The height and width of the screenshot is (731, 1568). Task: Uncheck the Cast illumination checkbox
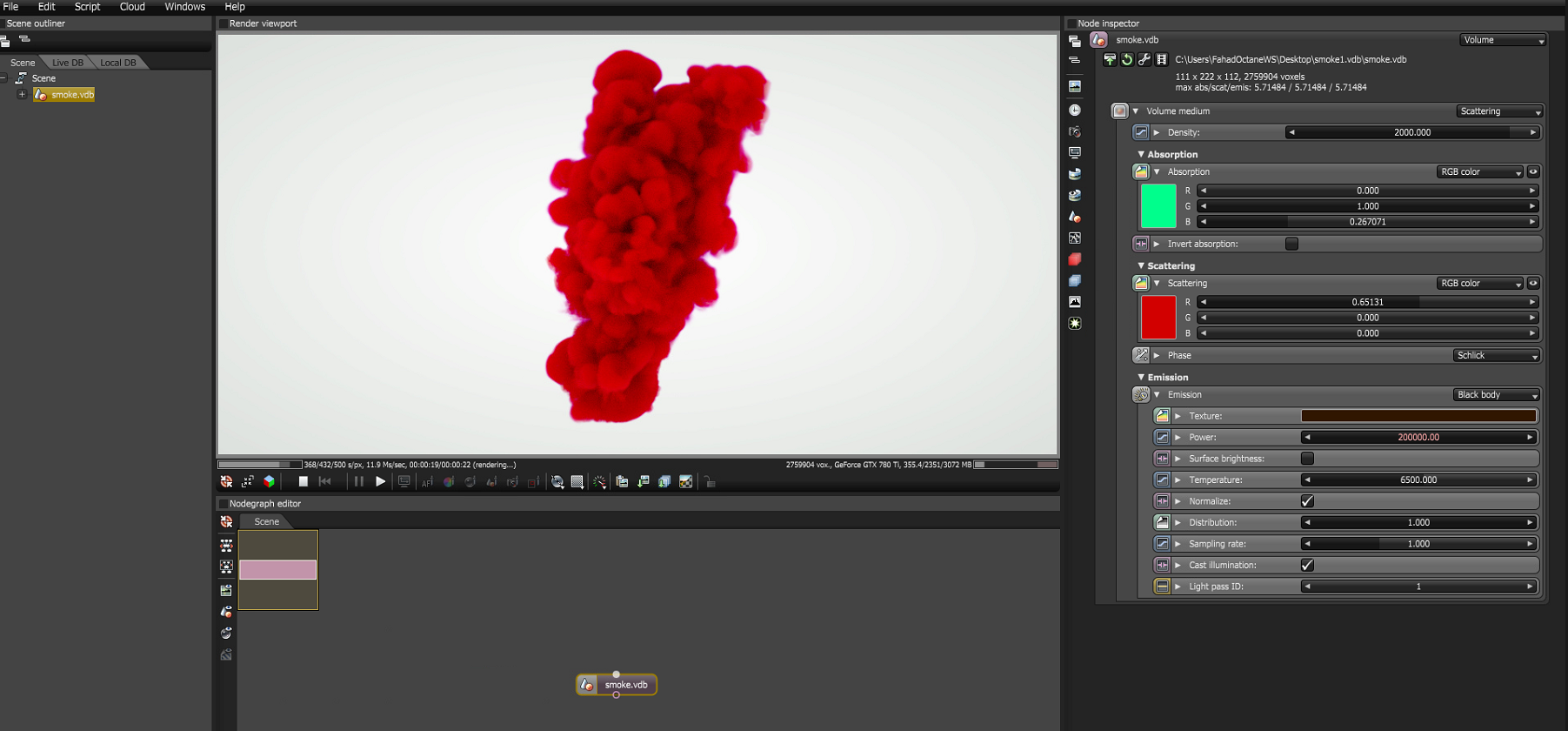coord(1307,565)
